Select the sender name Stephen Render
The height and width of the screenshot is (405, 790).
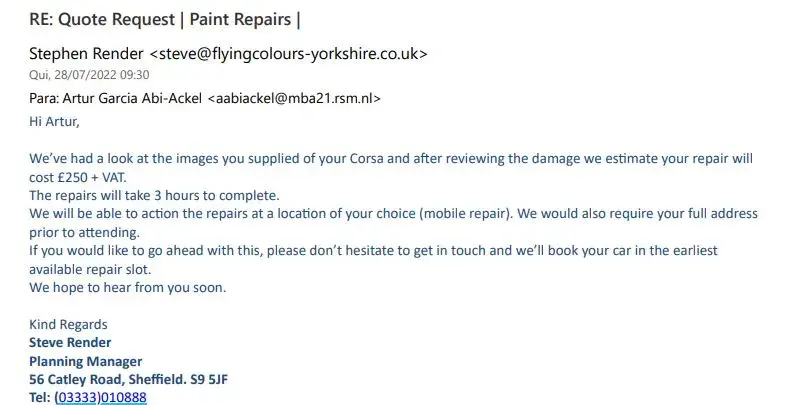tap(82, 53)
